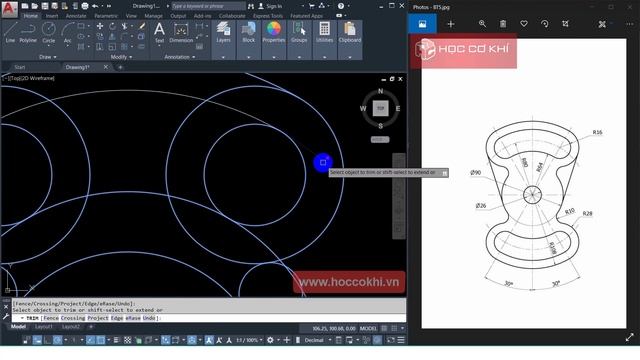Add a new drawing tab with plus
Image resolution: width=640 pixels, height=360 pixels.
click(120, 67)
